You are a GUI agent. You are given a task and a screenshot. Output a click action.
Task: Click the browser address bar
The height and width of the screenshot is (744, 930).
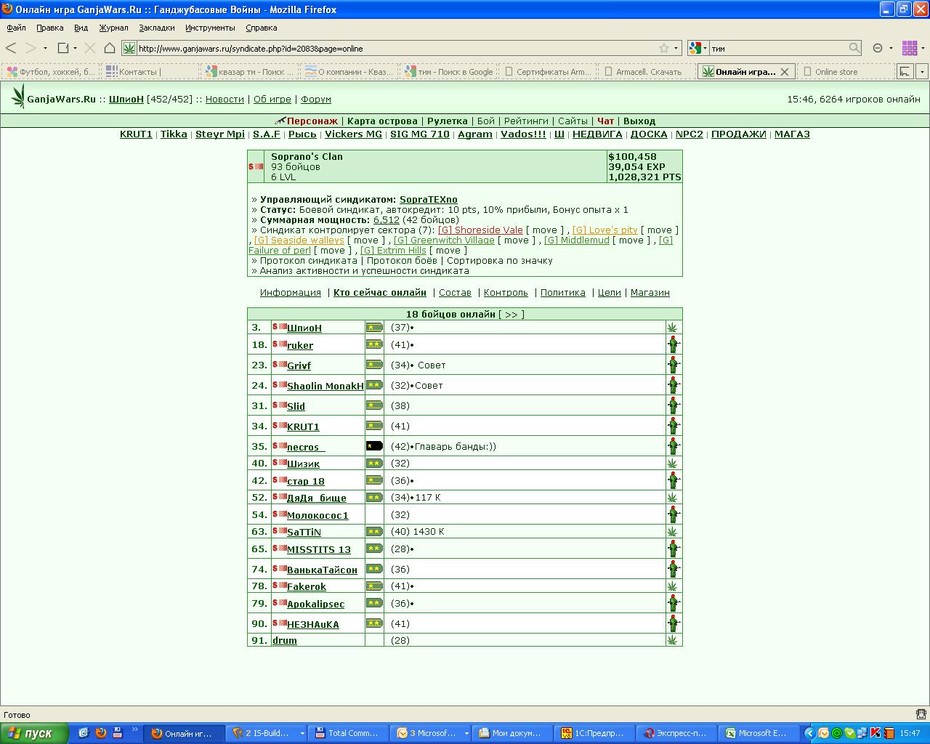(396, 49)
